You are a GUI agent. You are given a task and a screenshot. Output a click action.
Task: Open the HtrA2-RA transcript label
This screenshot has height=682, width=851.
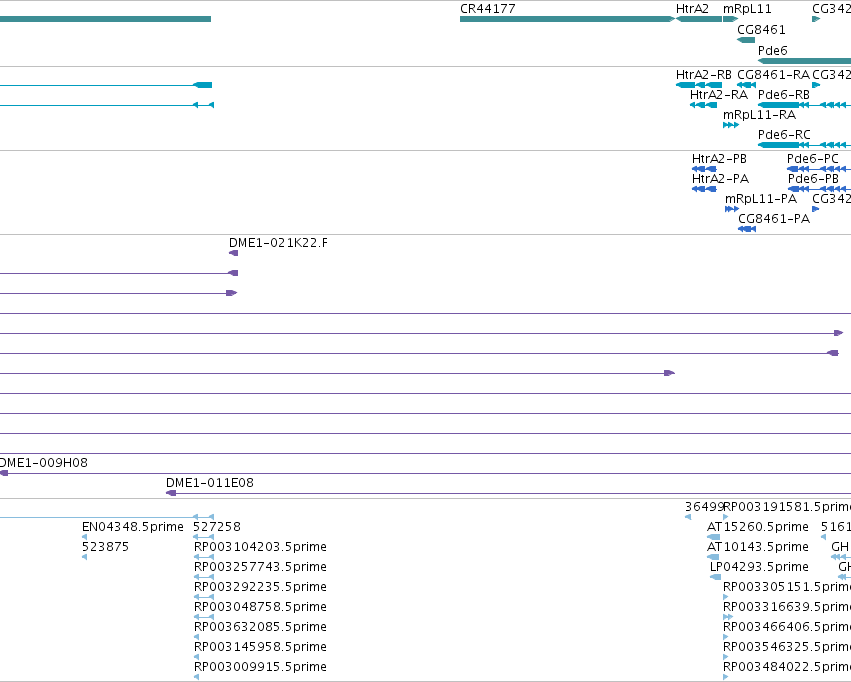point(719,94)
